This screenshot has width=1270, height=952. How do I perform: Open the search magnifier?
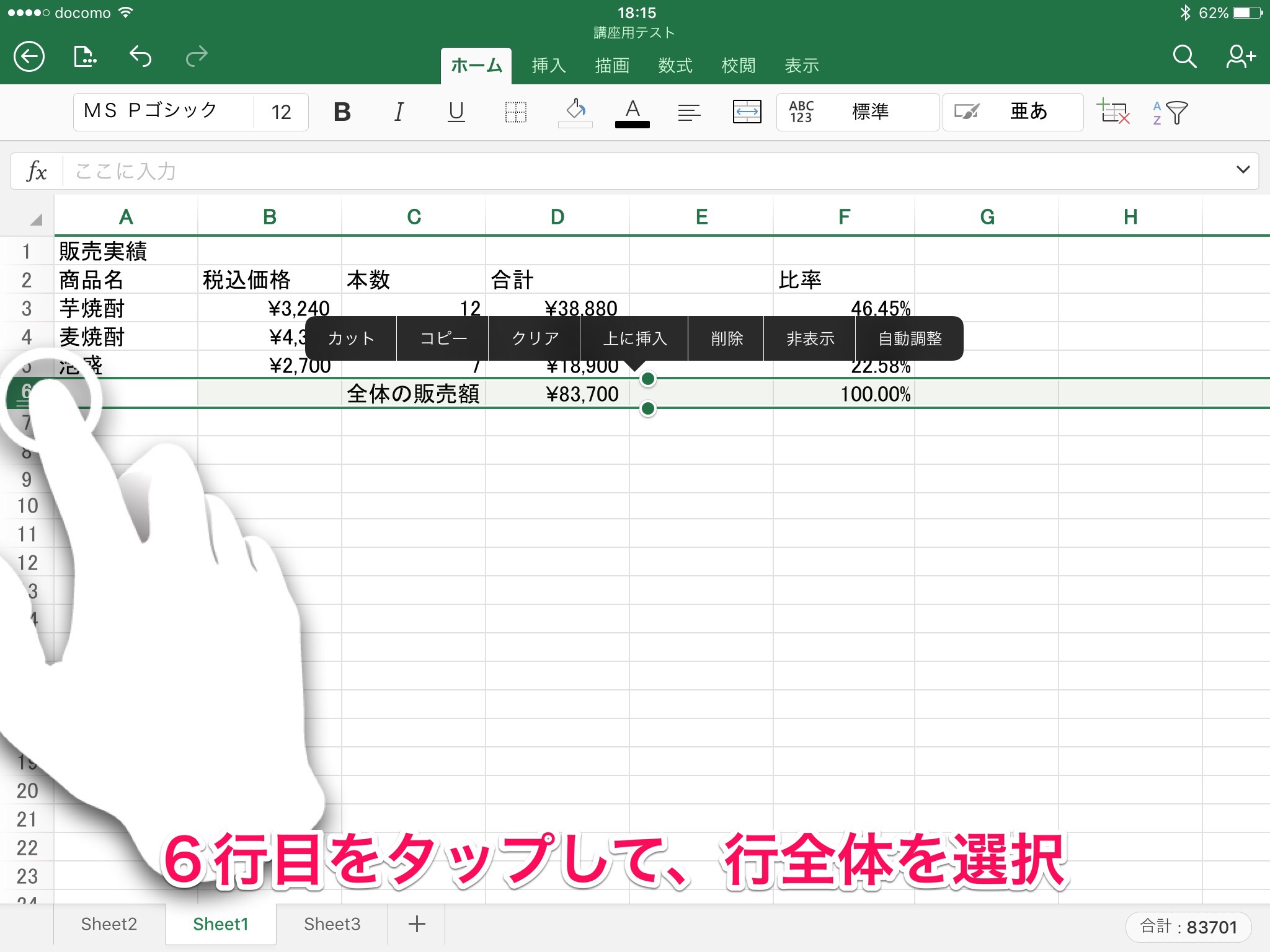[1184, 57]
